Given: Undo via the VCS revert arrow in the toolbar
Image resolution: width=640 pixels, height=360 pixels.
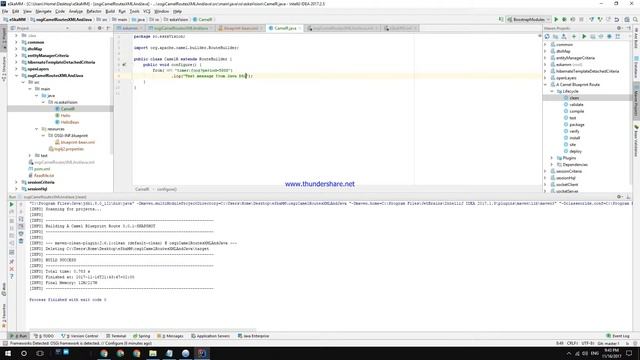Looking at the screenshot, I should click(x=617, y=19).
